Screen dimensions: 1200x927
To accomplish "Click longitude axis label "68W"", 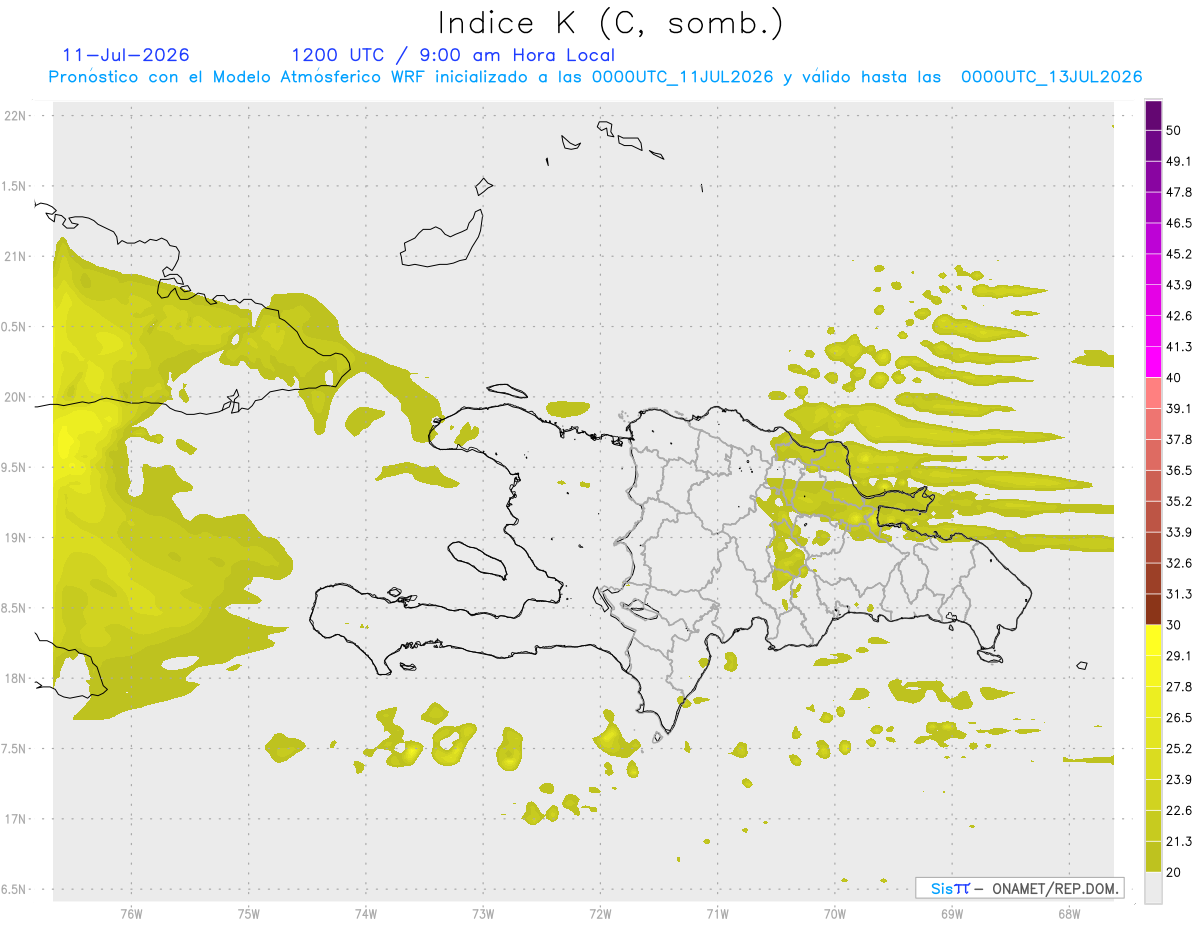I will coord(1069,914).
